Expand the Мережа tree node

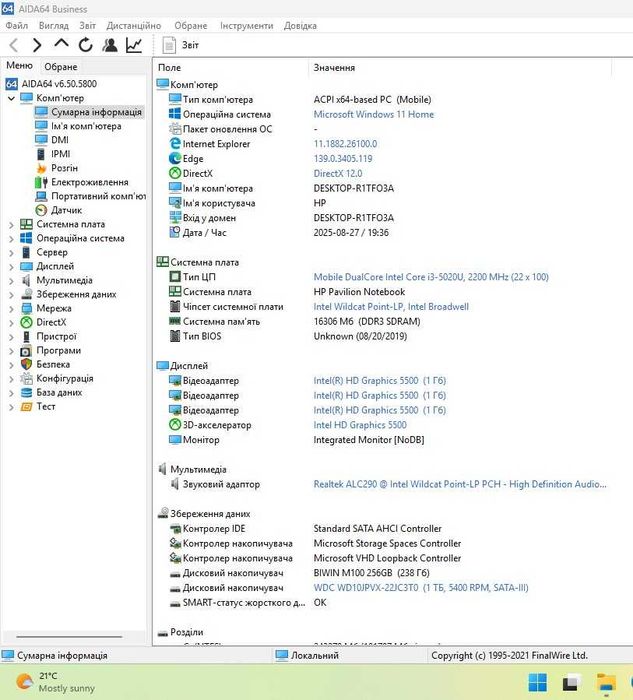[x=11, y=309]
